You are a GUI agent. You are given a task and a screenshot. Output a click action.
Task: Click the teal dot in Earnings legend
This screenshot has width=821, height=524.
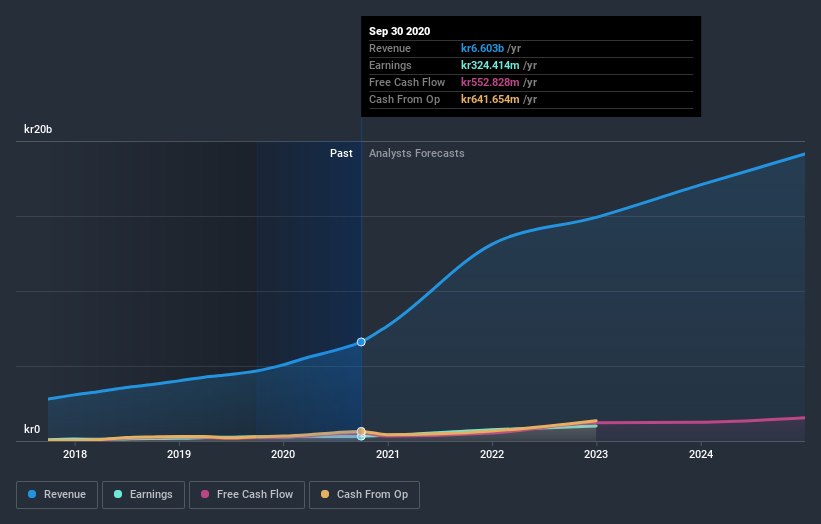tap(118, 494)
